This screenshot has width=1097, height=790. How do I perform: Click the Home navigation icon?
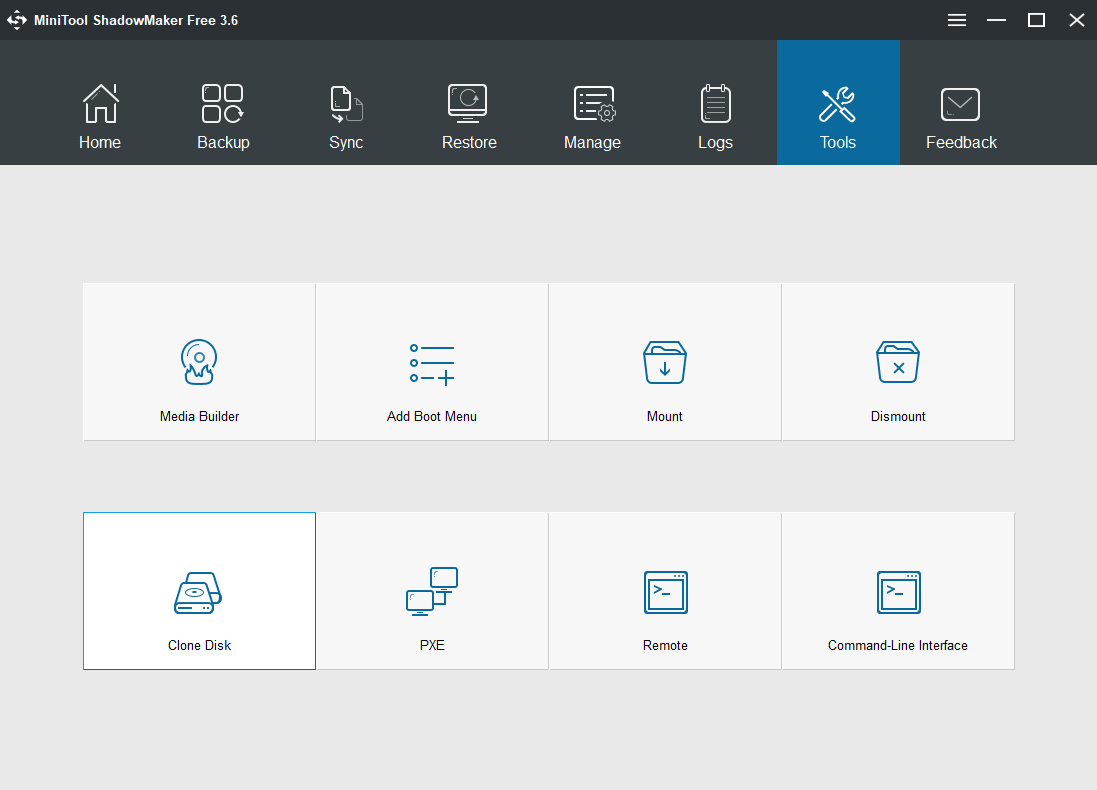tap(99, 103)
